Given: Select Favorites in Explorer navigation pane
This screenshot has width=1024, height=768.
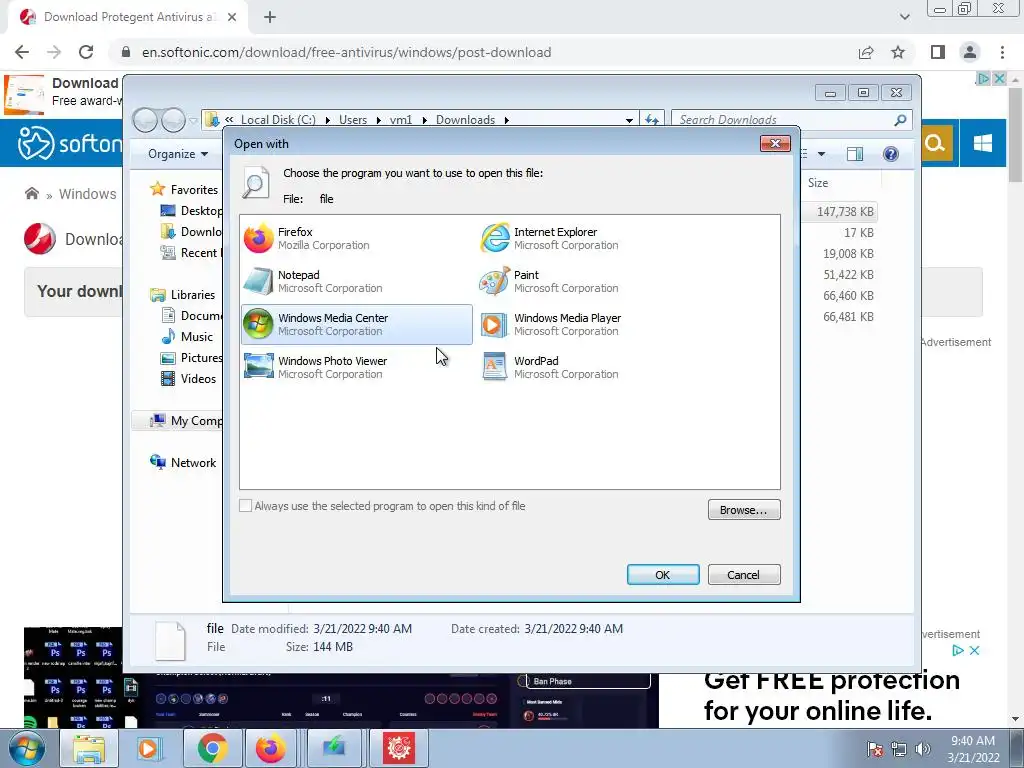Looking at the screenshot, I should click(x=184, y=189).
